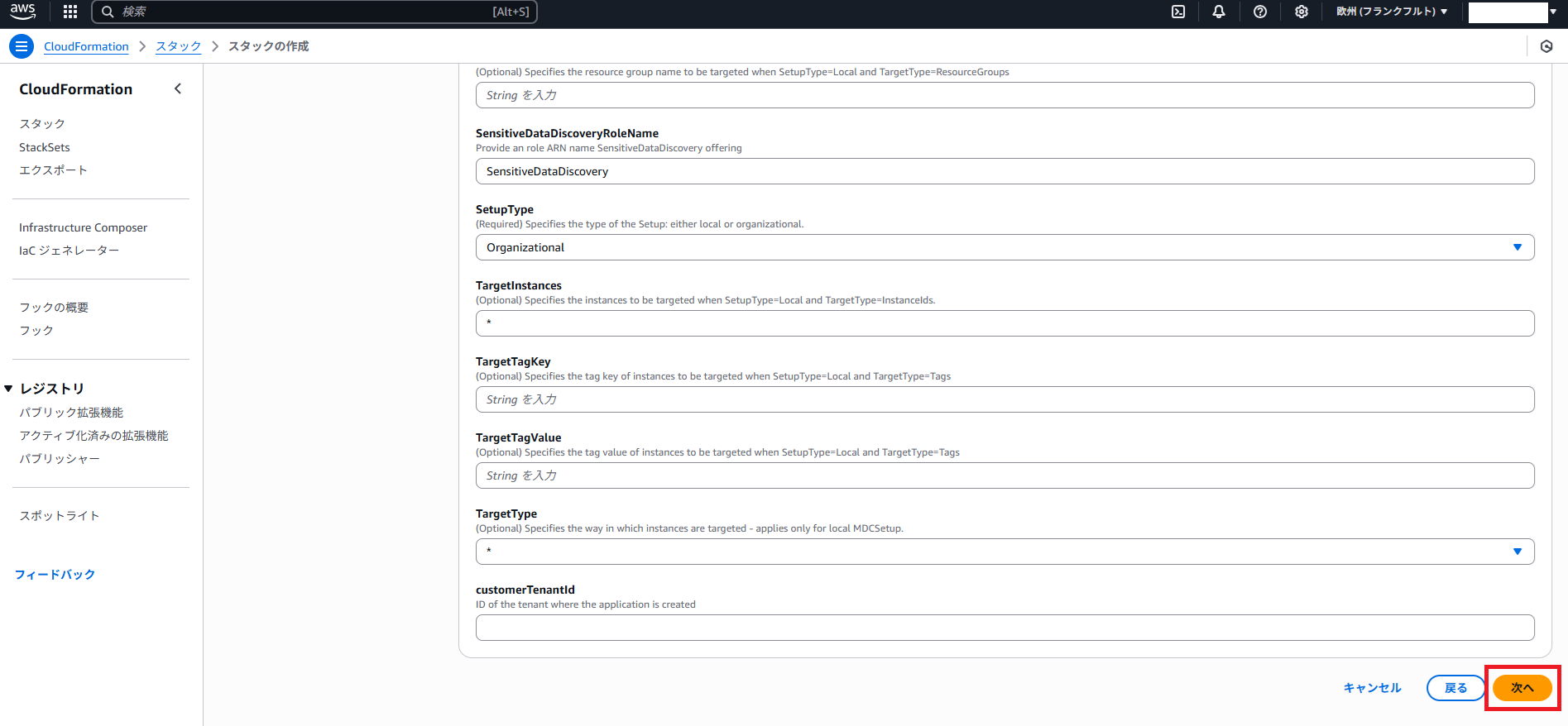Image resolution: width=1568 pixels, height=726 pixels.
Task: Open パブリッシャー in the sidebar
Action: tap(60, 459)
